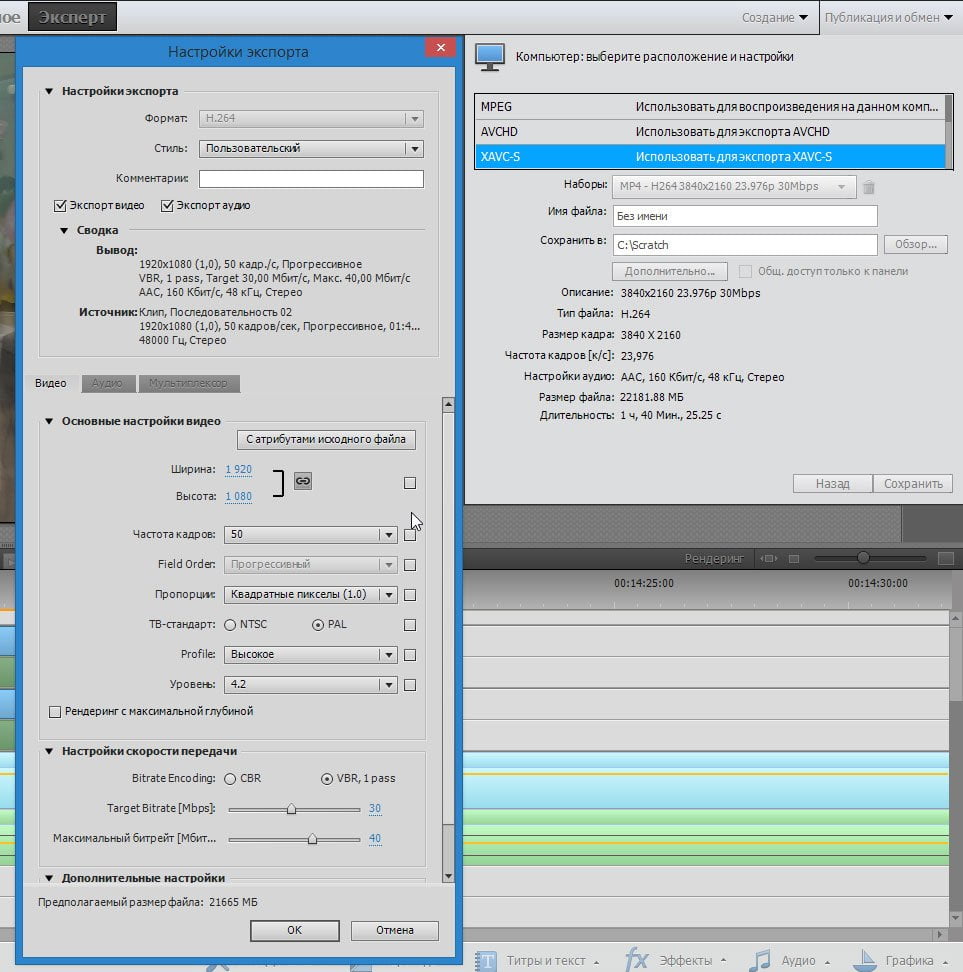Open the Уровень 4.2 dropdown
The width and height of the screenshot is (963, 972).
(x=311, y=684)
